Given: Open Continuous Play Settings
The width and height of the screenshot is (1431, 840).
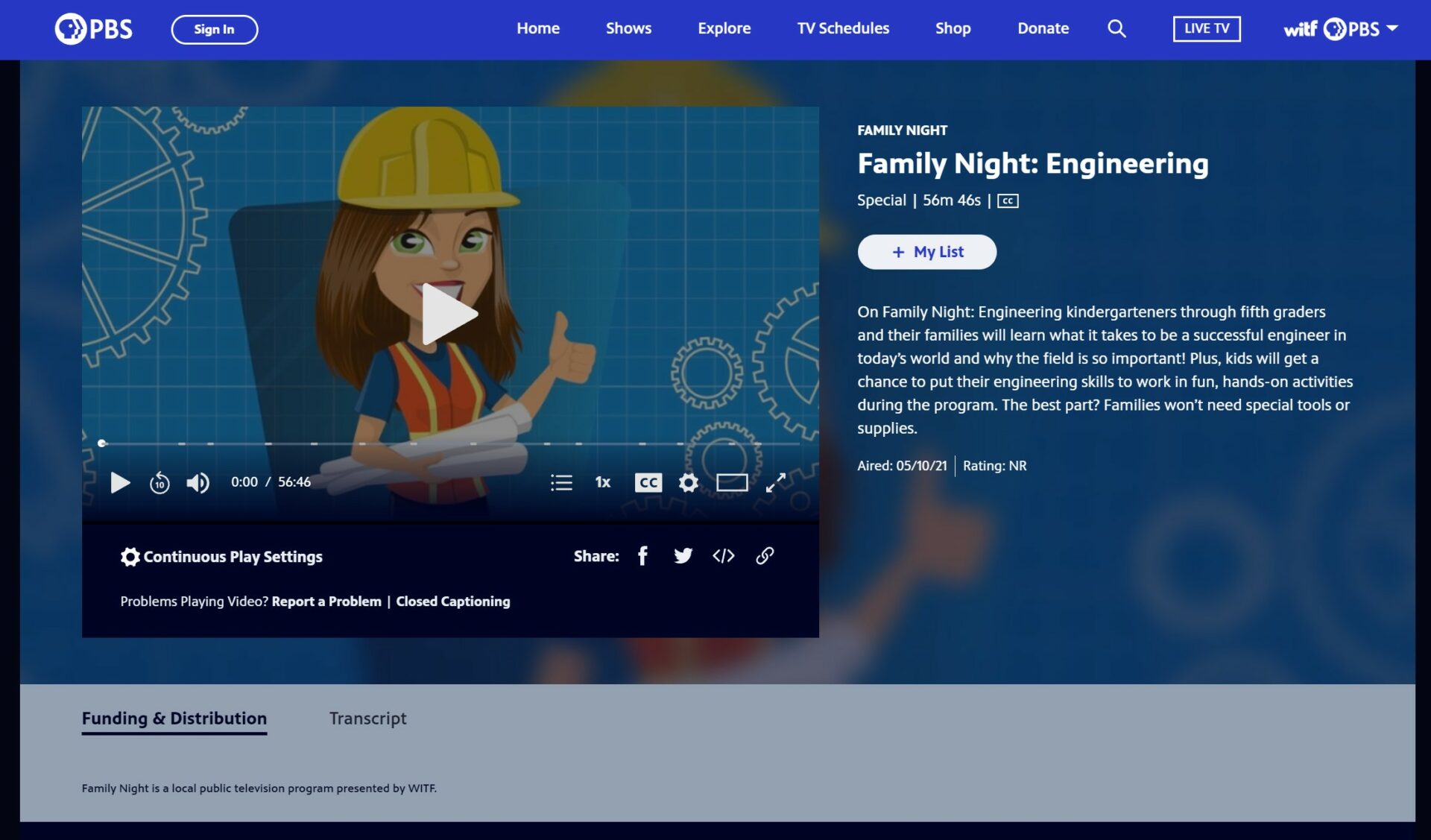Looking at the screenshot, I should 221,557.
